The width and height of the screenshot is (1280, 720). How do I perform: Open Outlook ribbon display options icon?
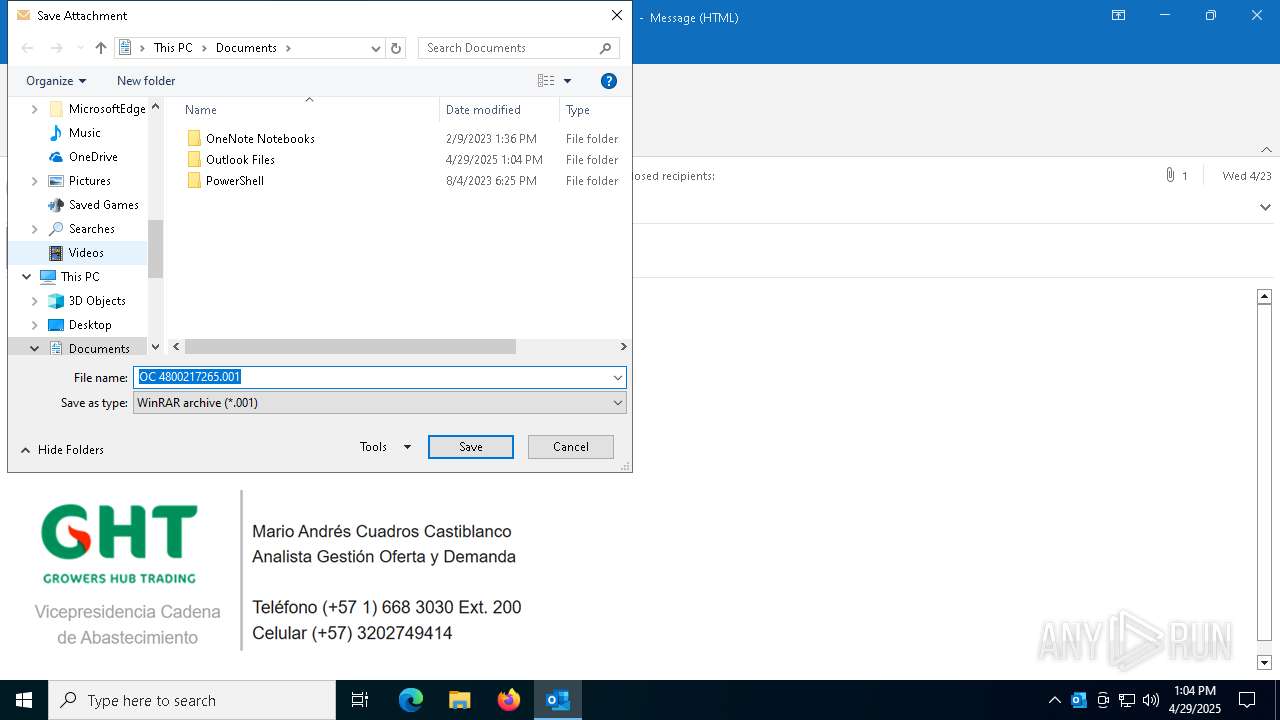point(1118,16)
